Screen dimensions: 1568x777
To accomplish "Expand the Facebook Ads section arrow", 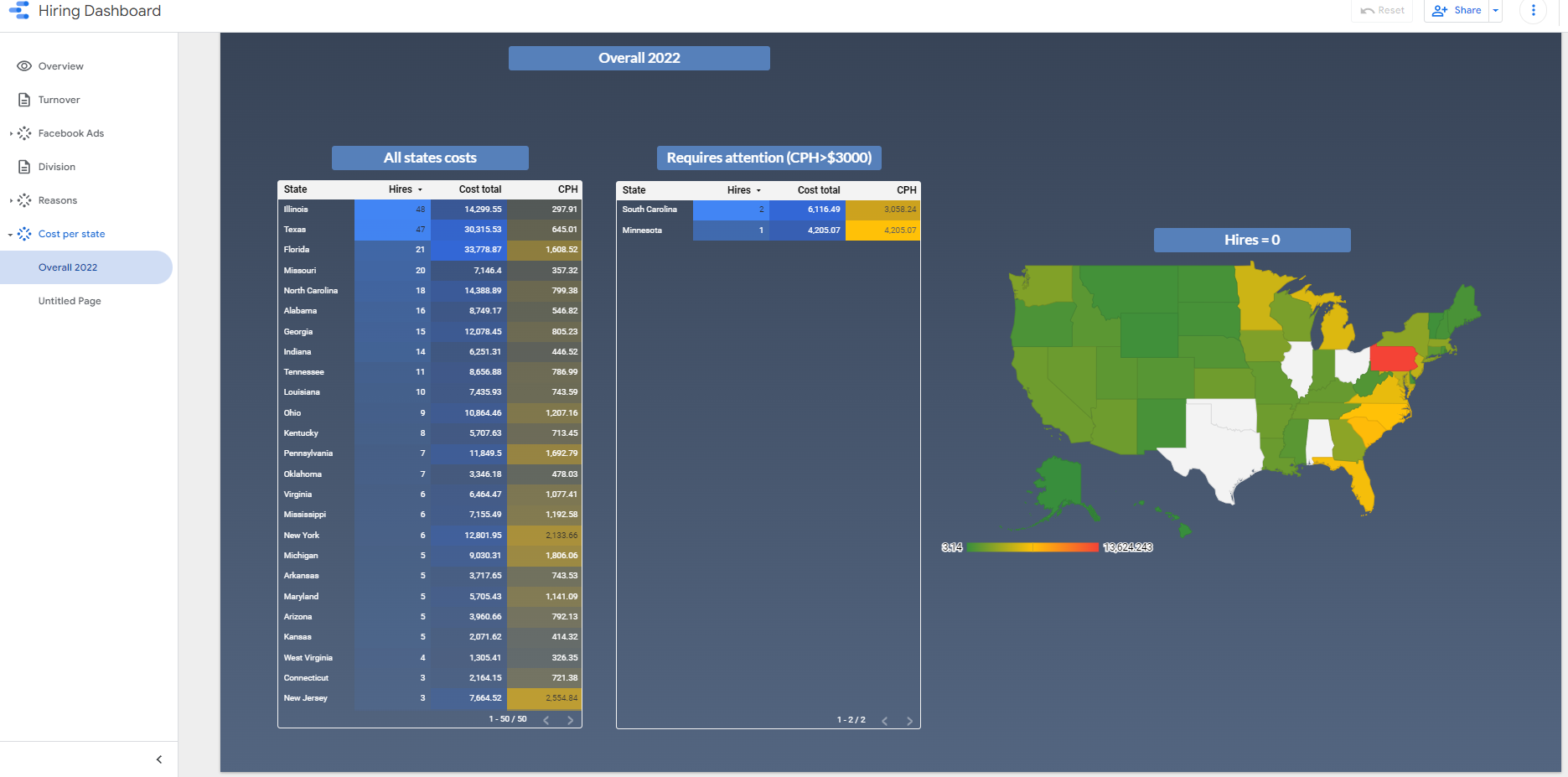I will pos(11,133).
